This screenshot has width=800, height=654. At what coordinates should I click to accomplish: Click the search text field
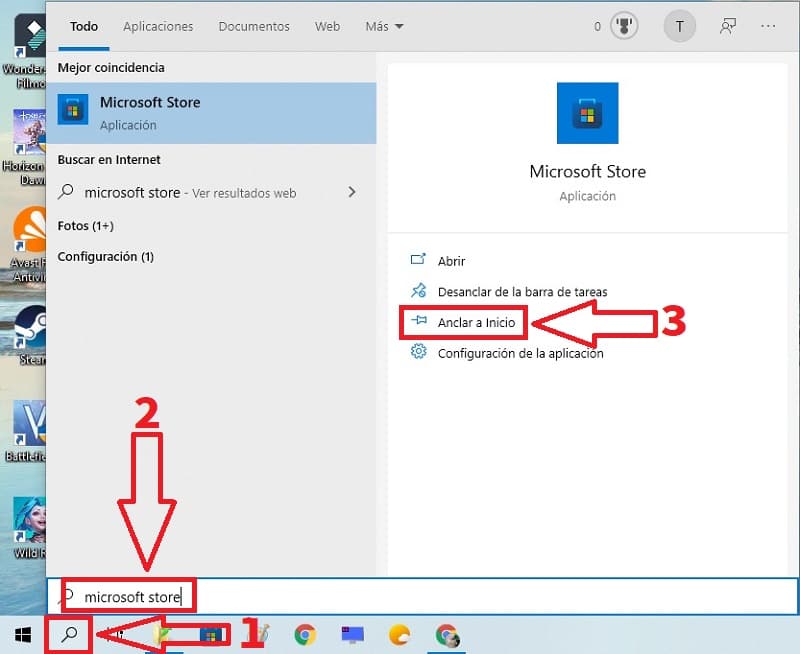coord(422,596)
